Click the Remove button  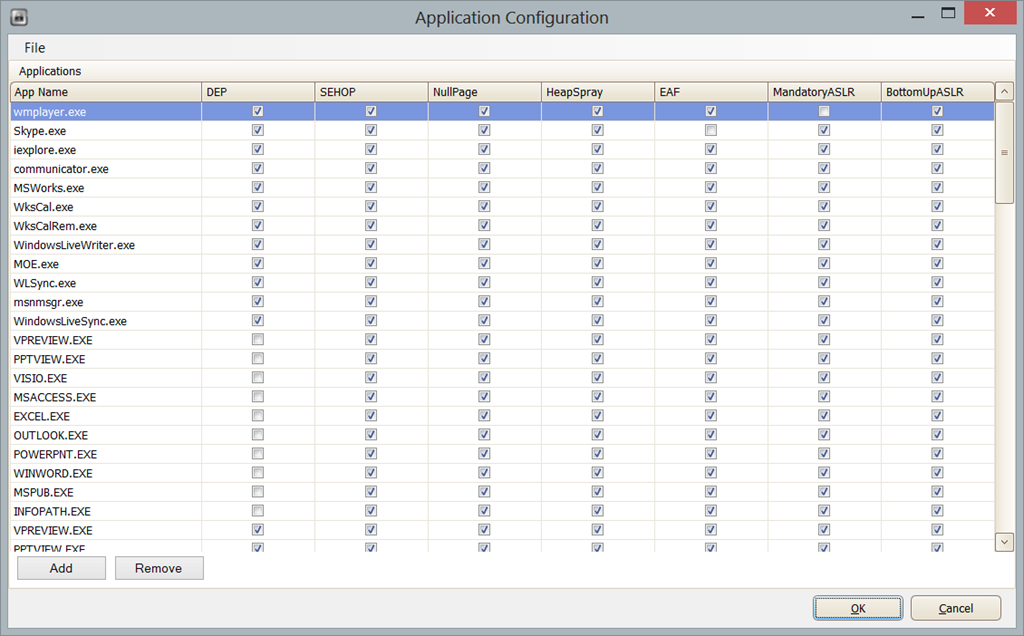tap(159, 568)
